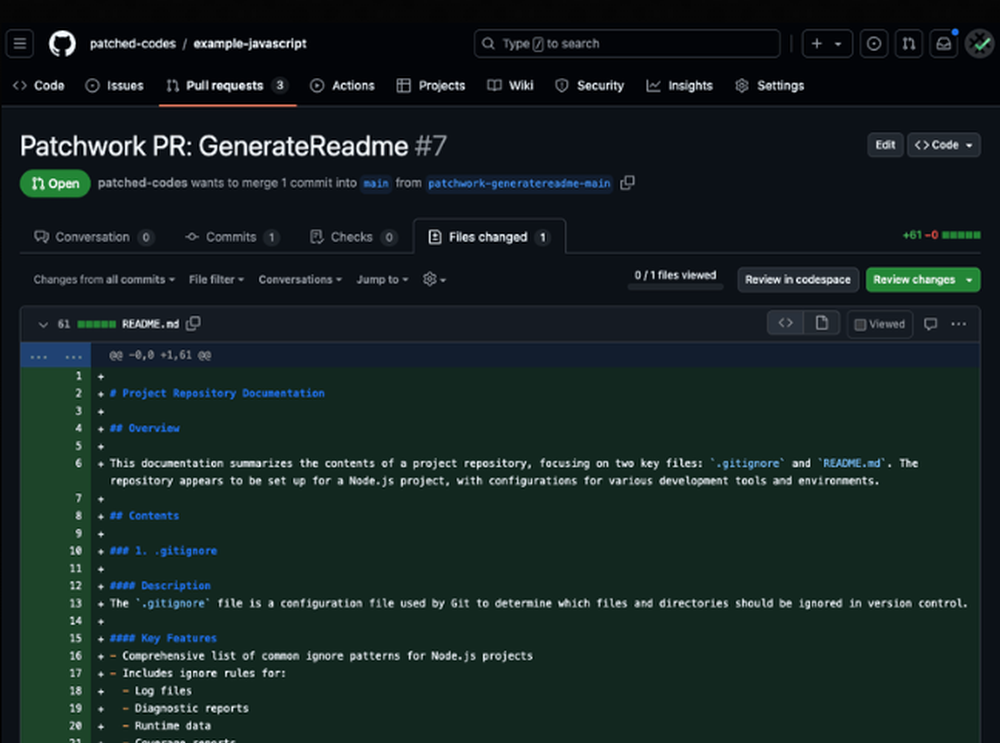
Task: Click the '#### Key Features' diff line
Action: [x=163, y=638]
